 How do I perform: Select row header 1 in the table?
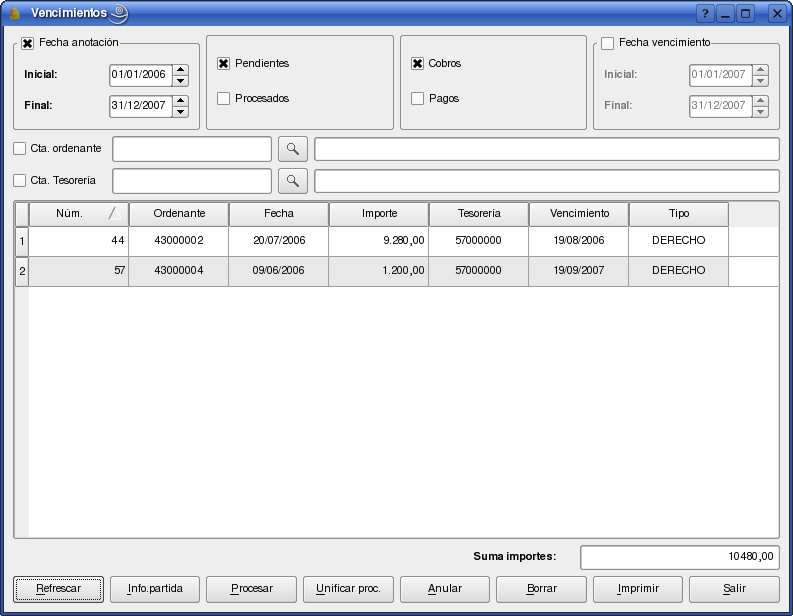[22, 241]
